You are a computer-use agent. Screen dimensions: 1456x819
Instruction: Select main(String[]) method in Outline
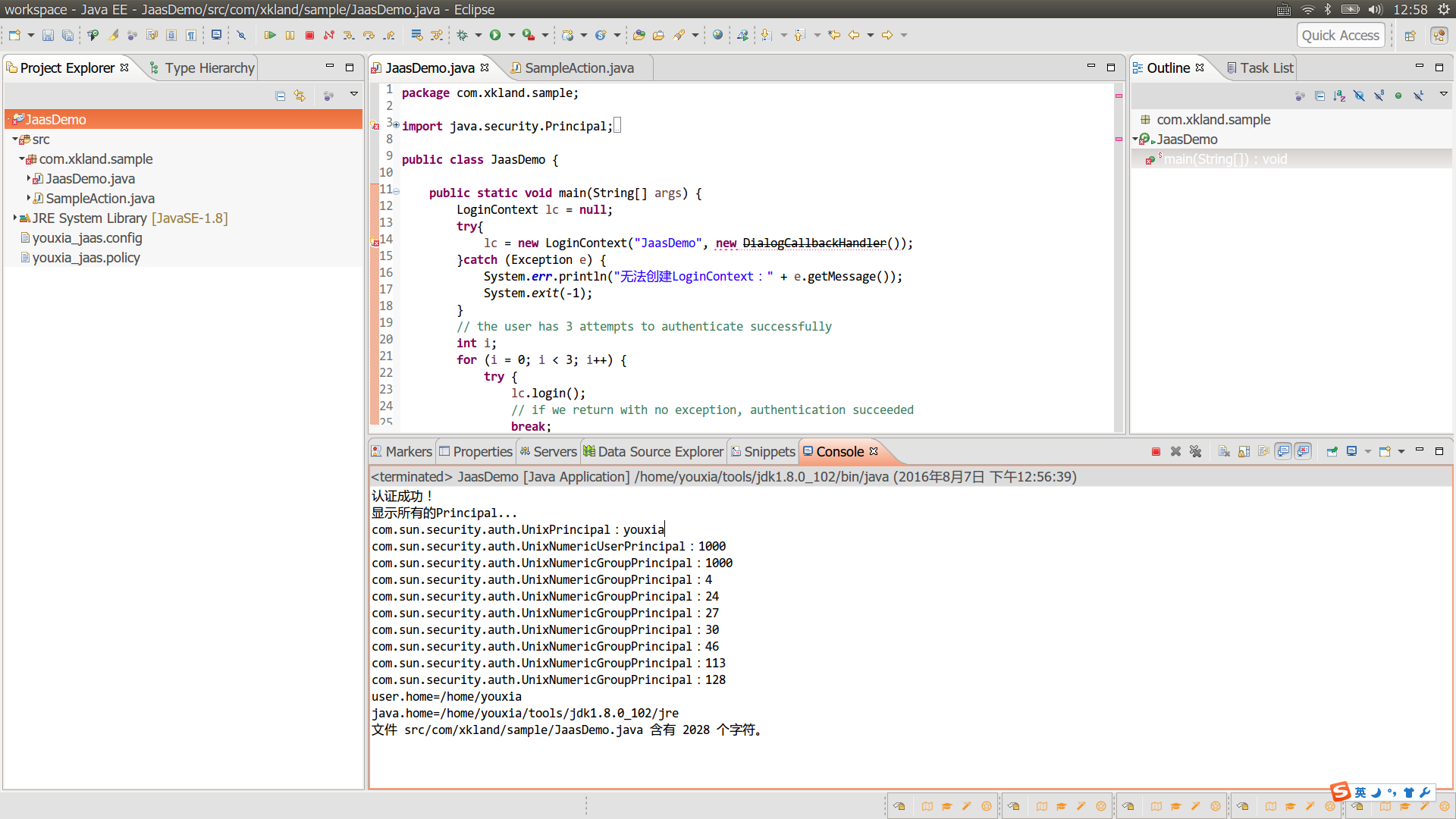[x=1225, y=159]
